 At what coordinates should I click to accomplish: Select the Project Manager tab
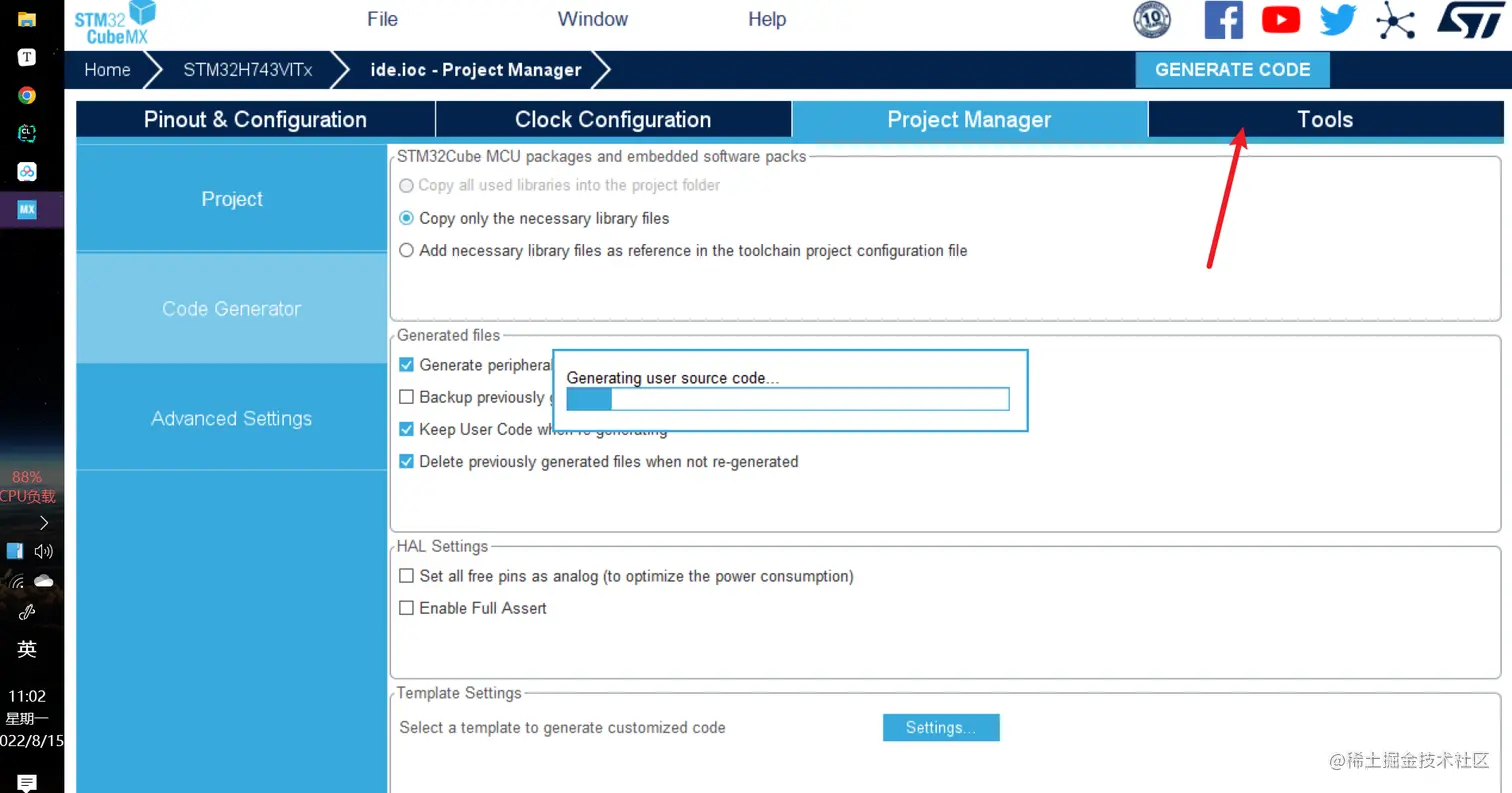(969, 120)
